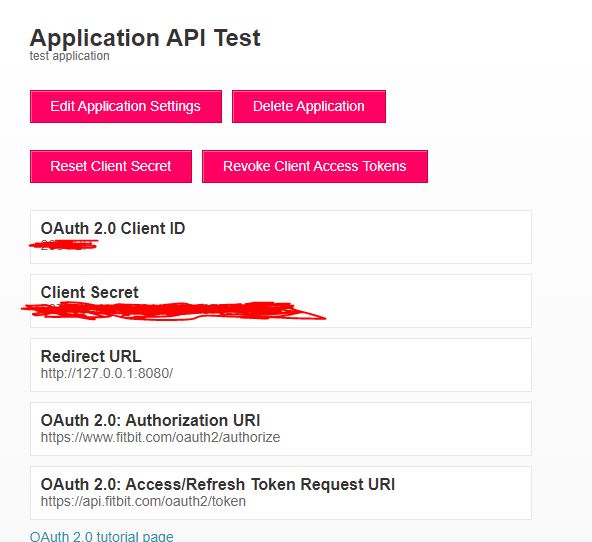Revoke Client Access Tokens

(315, 166)
